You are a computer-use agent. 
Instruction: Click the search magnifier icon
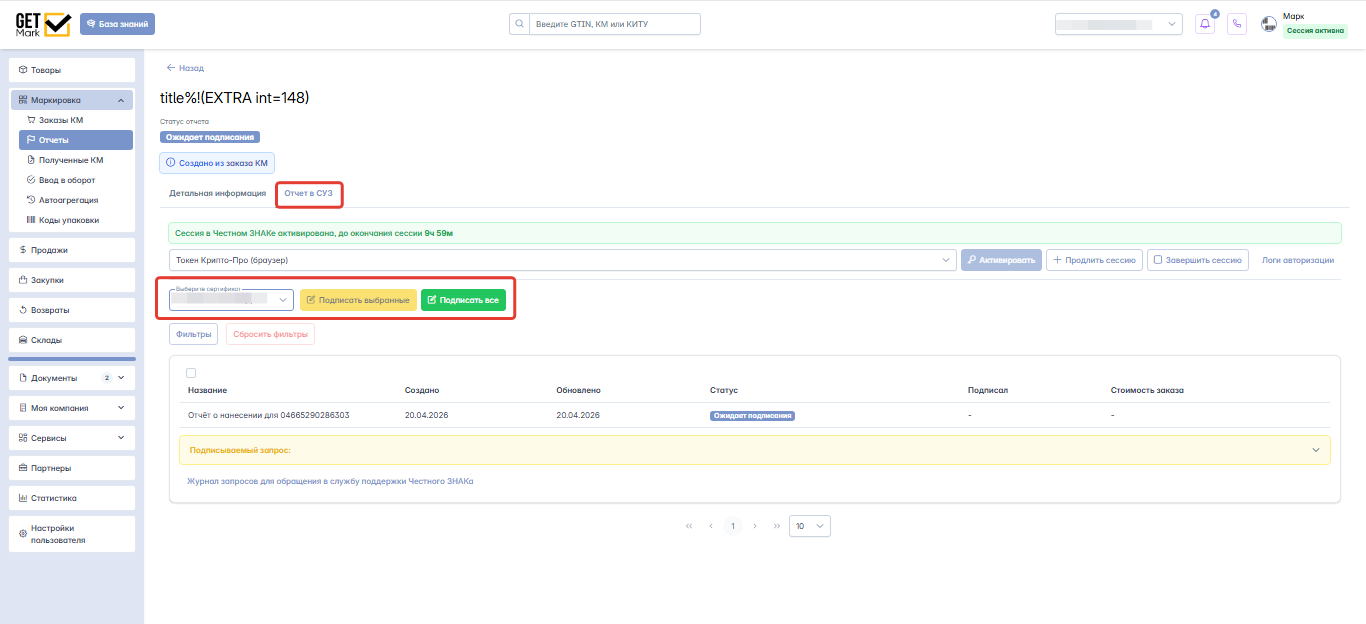(x=518, y=24)
